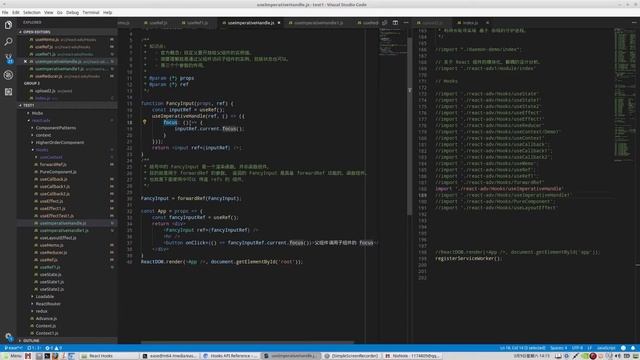
Task: Open the notifications bell in status bar
Action: (x=633, y=348)
